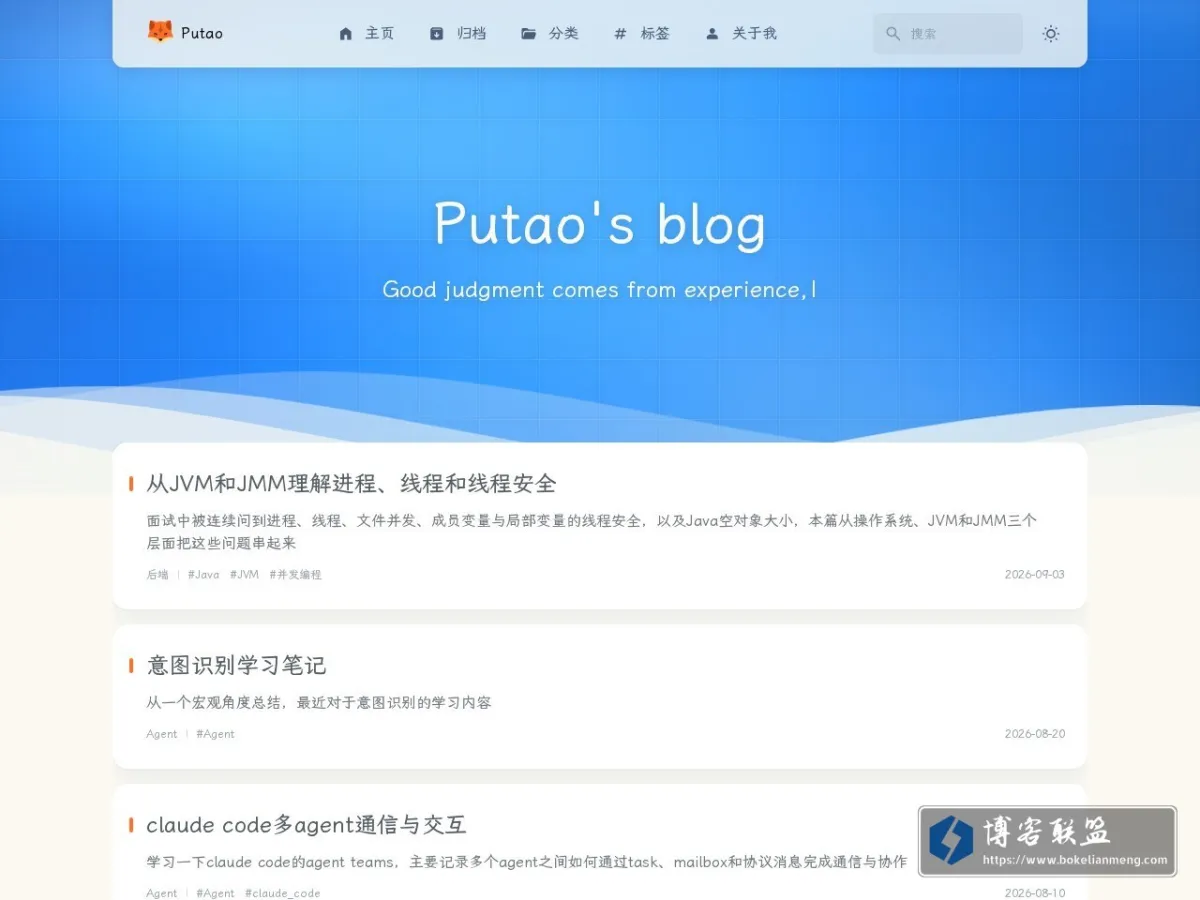Select the #JVM tag
The width and height of the screenshot is (1200, 900).
pos(244,575)
